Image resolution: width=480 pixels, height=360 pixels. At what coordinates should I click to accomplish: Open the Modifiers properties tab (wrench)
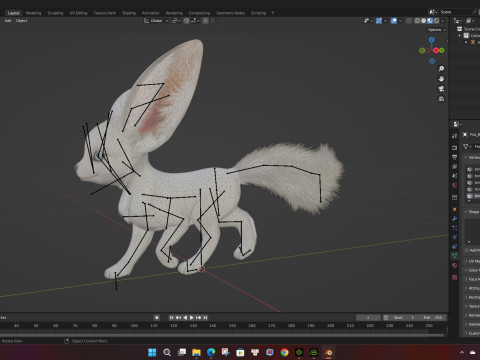click(x=455, y=219)
